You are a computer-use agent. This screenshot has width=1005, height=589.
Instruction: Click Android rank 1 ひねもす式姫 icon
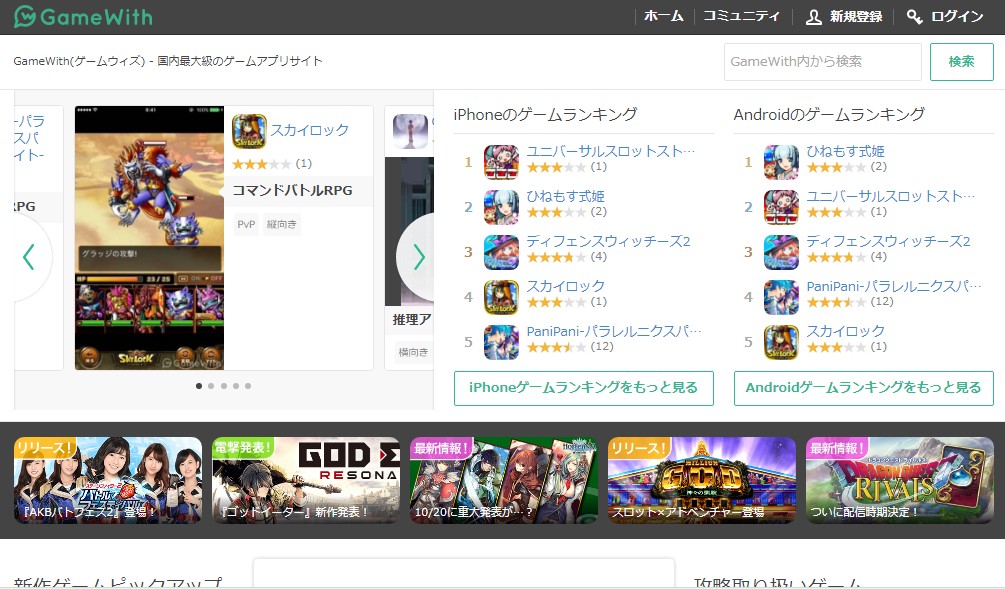[781, 162]
